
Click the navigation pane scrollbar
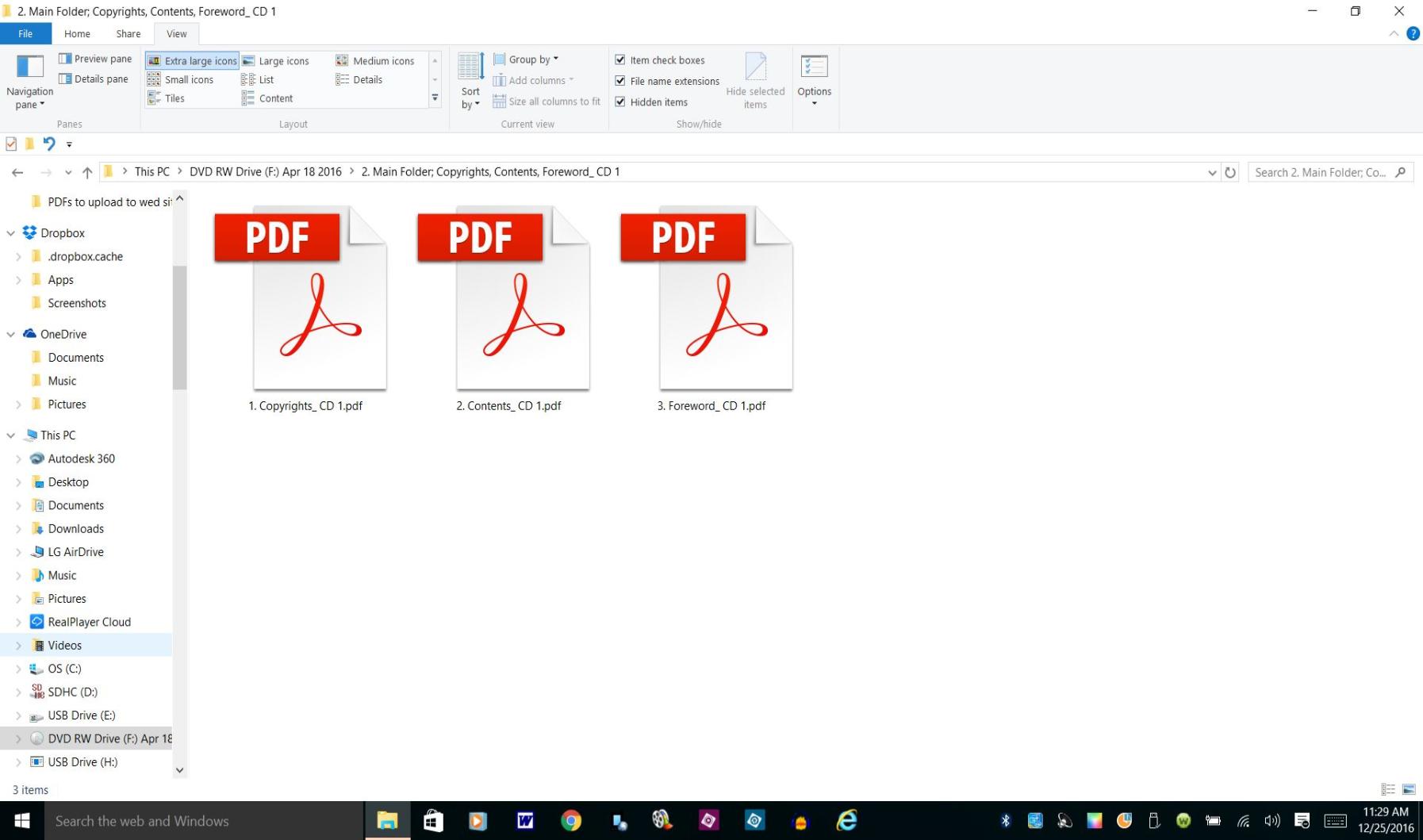(179, 327)
